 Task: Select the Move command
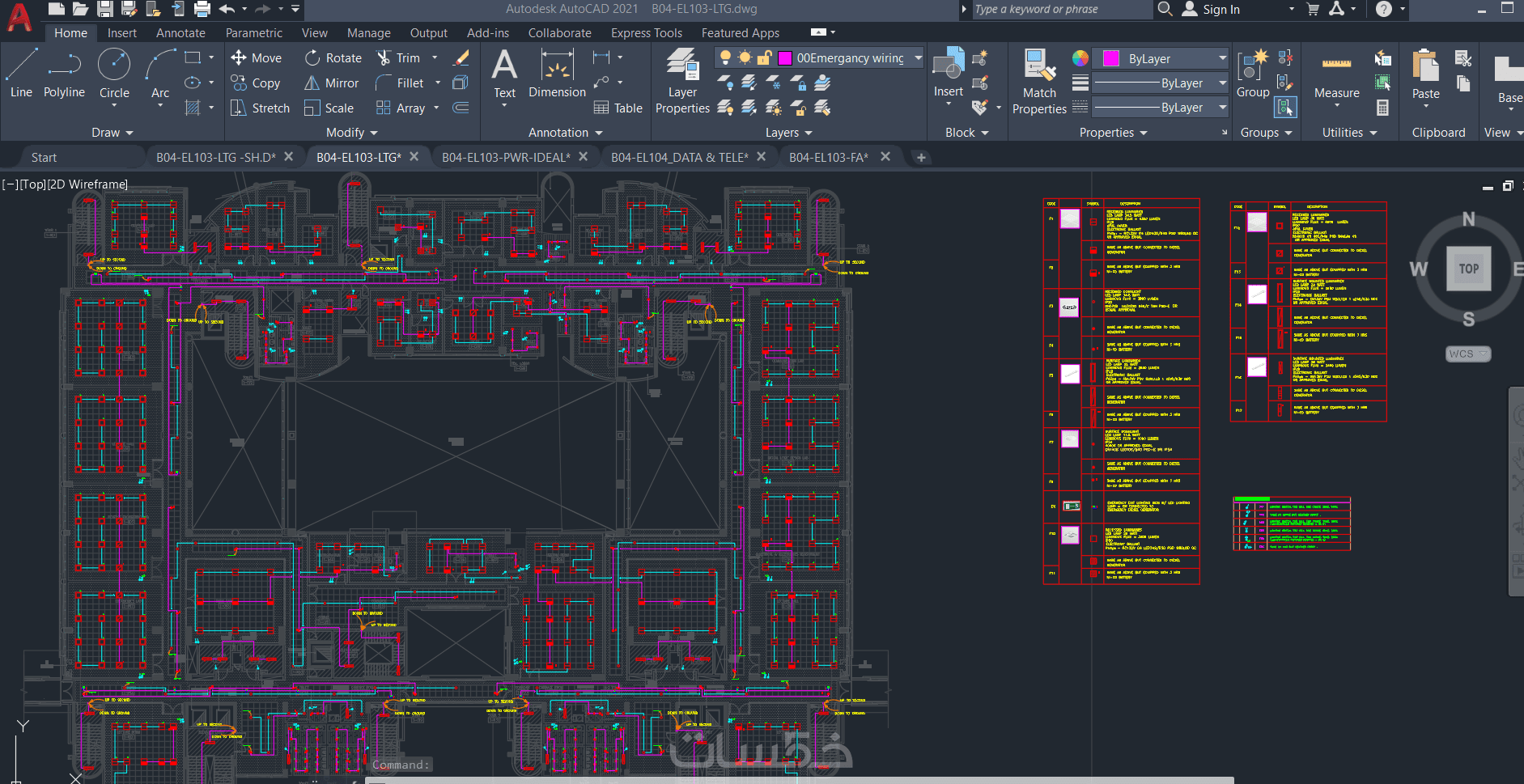(x=257, y=58)
